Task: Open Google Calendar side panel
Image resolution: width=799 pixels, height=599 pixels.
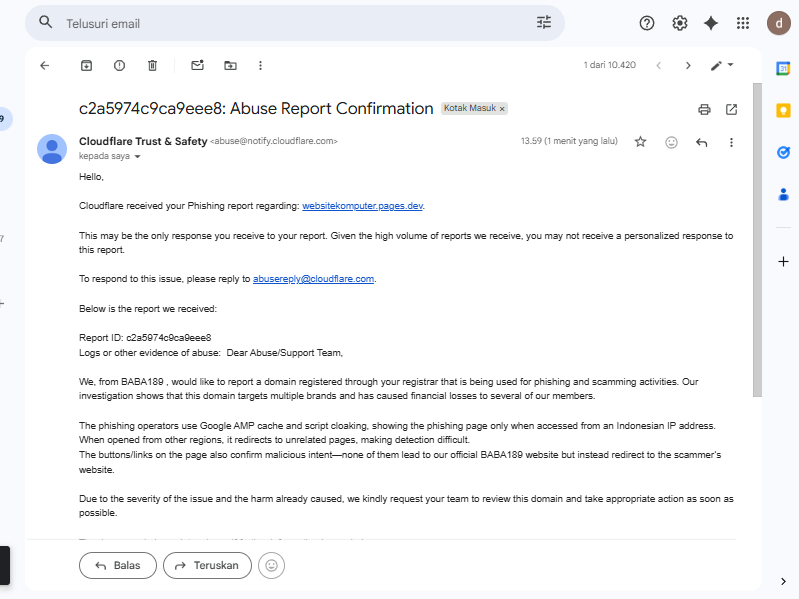Action: (x=783, y=68)
